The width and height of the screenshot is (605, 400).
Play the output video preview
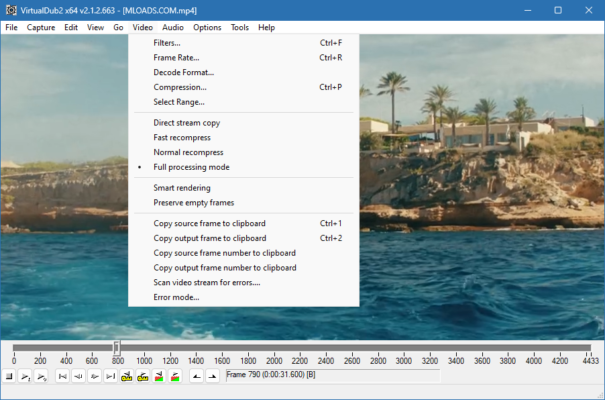pyautogui.click(x=41, y=376)
